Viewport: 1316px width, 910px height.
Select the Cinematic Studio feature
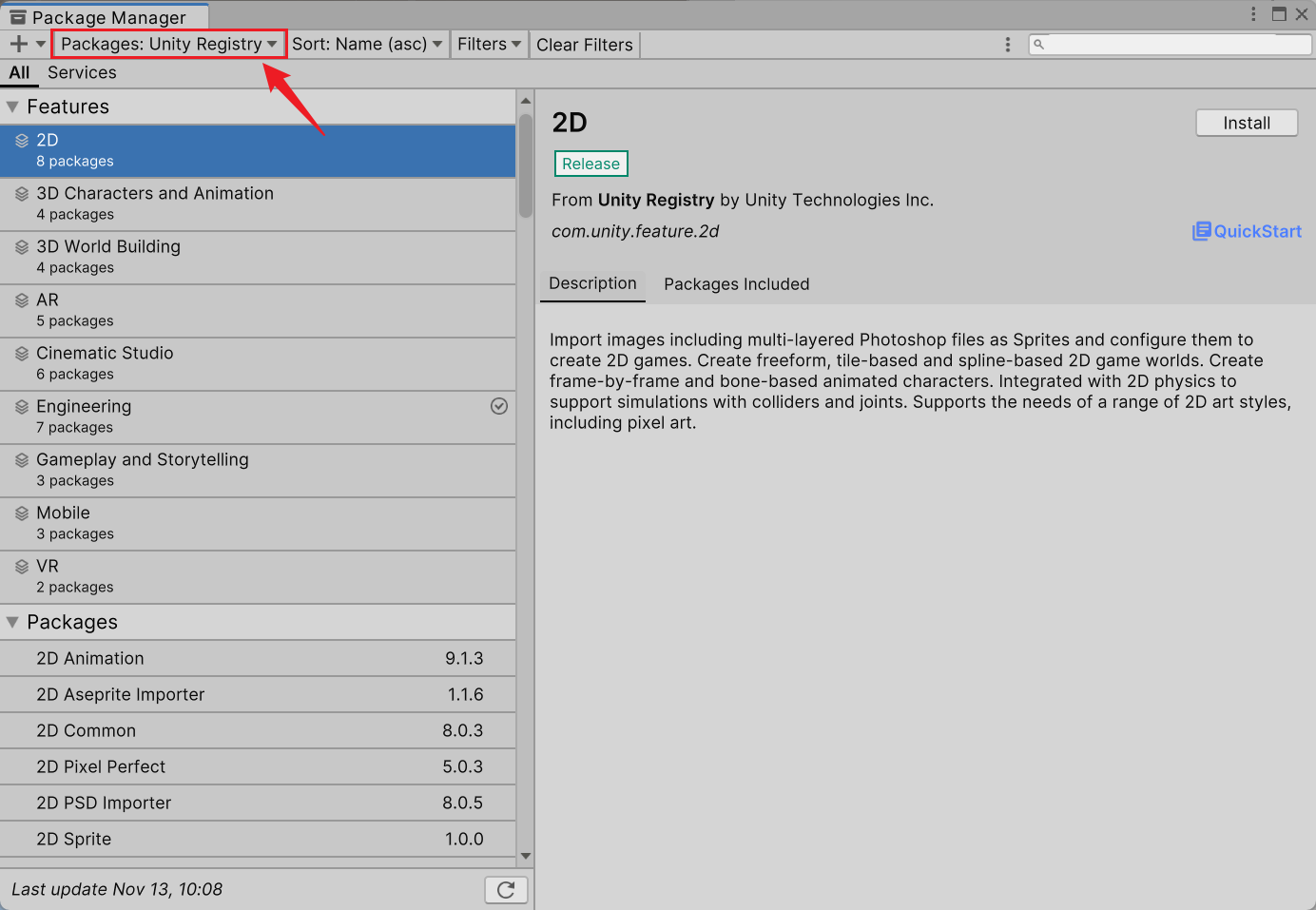click(x=258, y=364)
